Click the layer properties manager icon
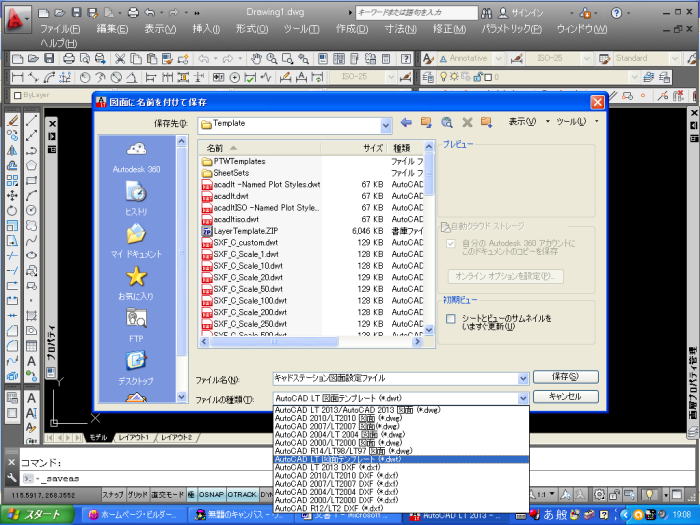This screenshot has height=525, width=700. point(428,78)
